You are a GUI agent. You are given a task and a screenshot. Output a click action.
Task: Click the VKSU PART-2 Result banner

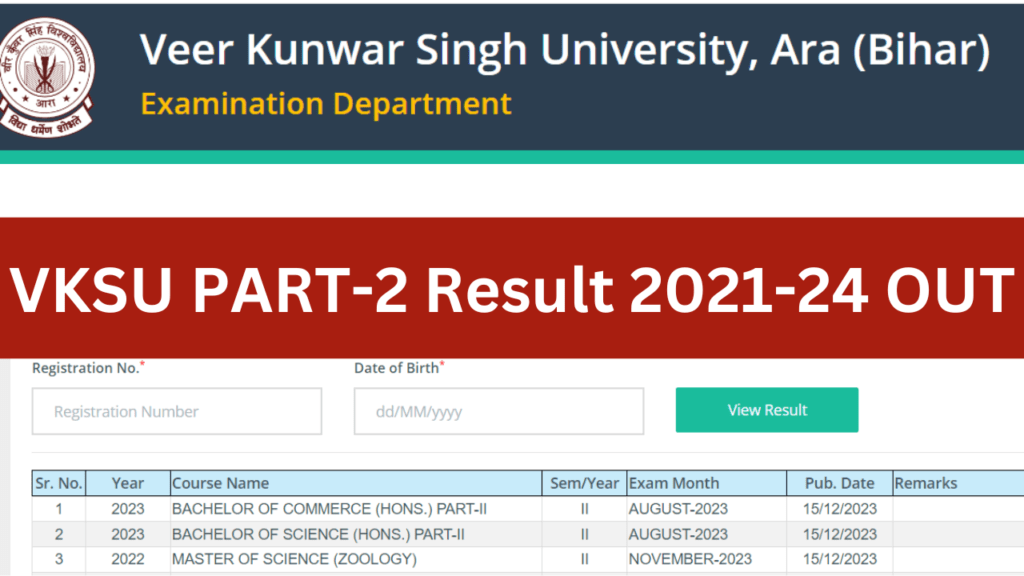(512, 288)
